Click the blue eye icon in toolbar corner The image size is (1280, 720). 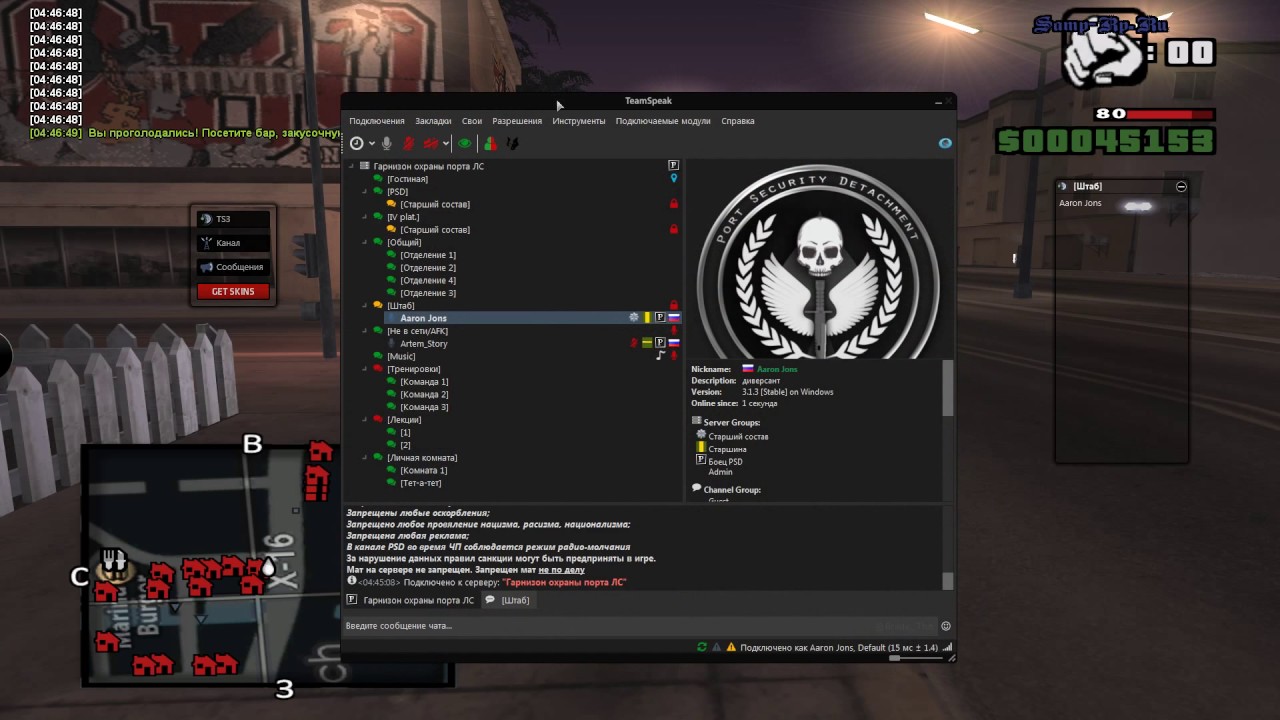945,144
